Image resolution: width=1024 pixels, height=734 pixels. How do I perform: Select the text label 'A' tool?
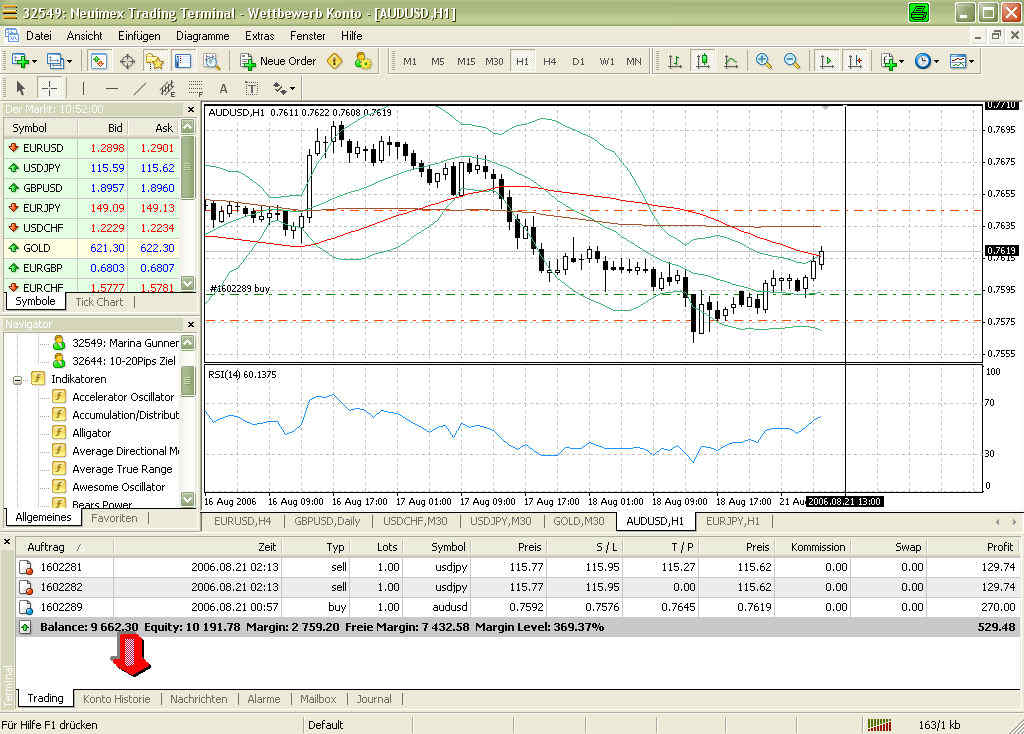223,88
